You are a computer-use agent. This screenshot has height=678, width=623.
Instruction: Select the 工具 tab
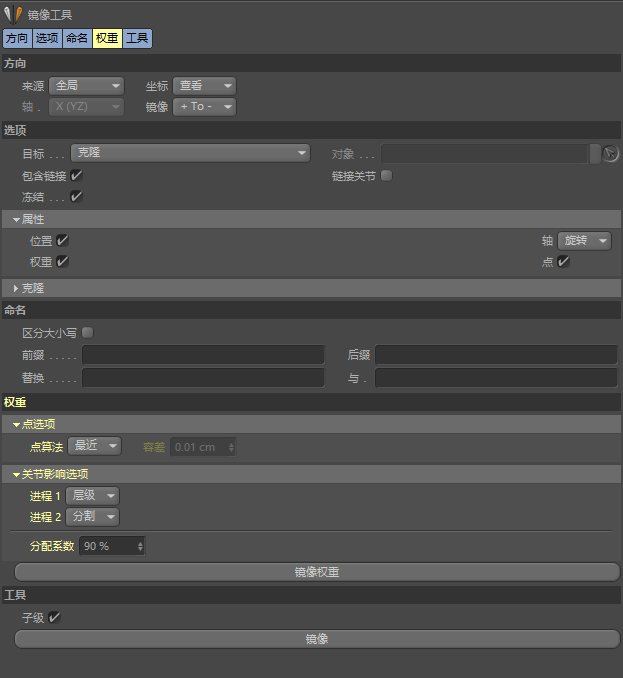[x=138, y=39]
